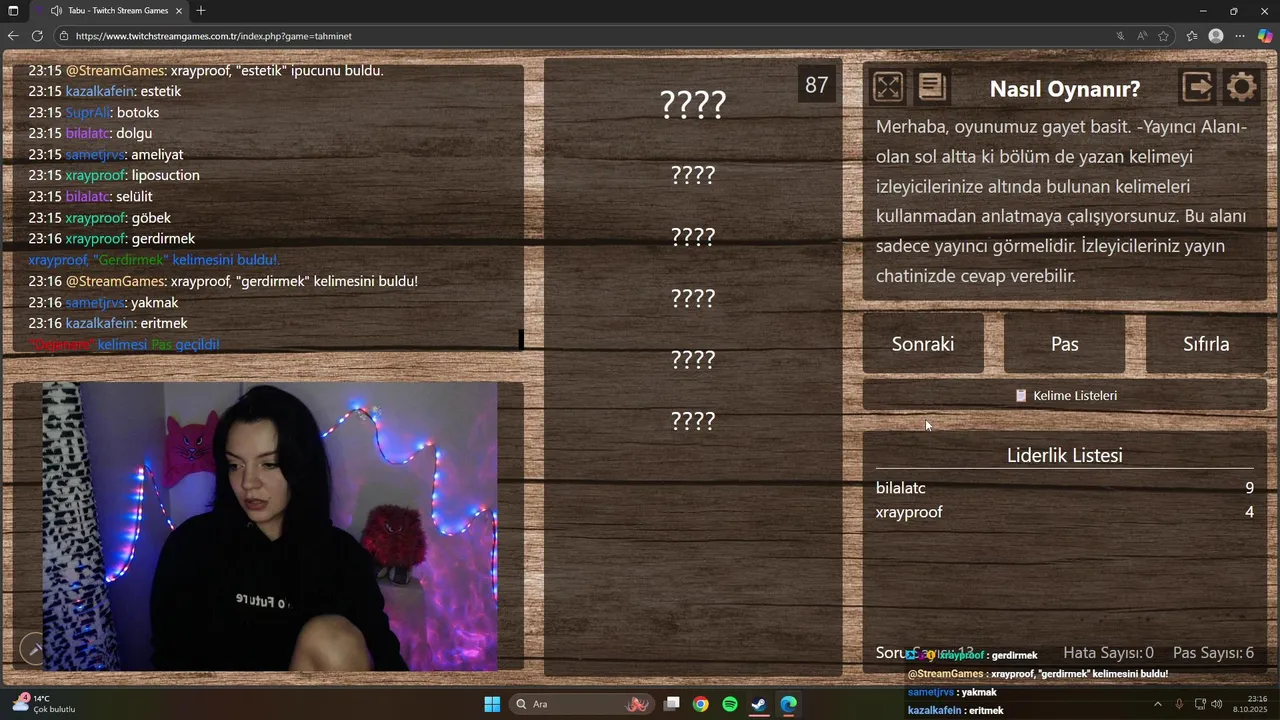Click the webcam video thumbnail
This screenshot has height=720, width=1280.
270,526
